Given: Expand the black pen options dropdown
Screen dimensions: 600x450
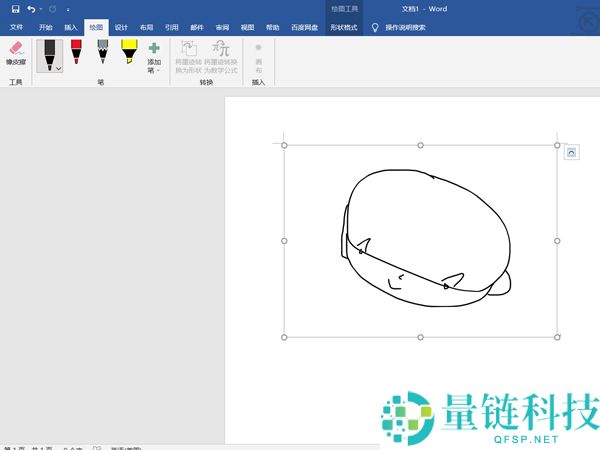Looking at the screenshot, I should coord(59,68).
